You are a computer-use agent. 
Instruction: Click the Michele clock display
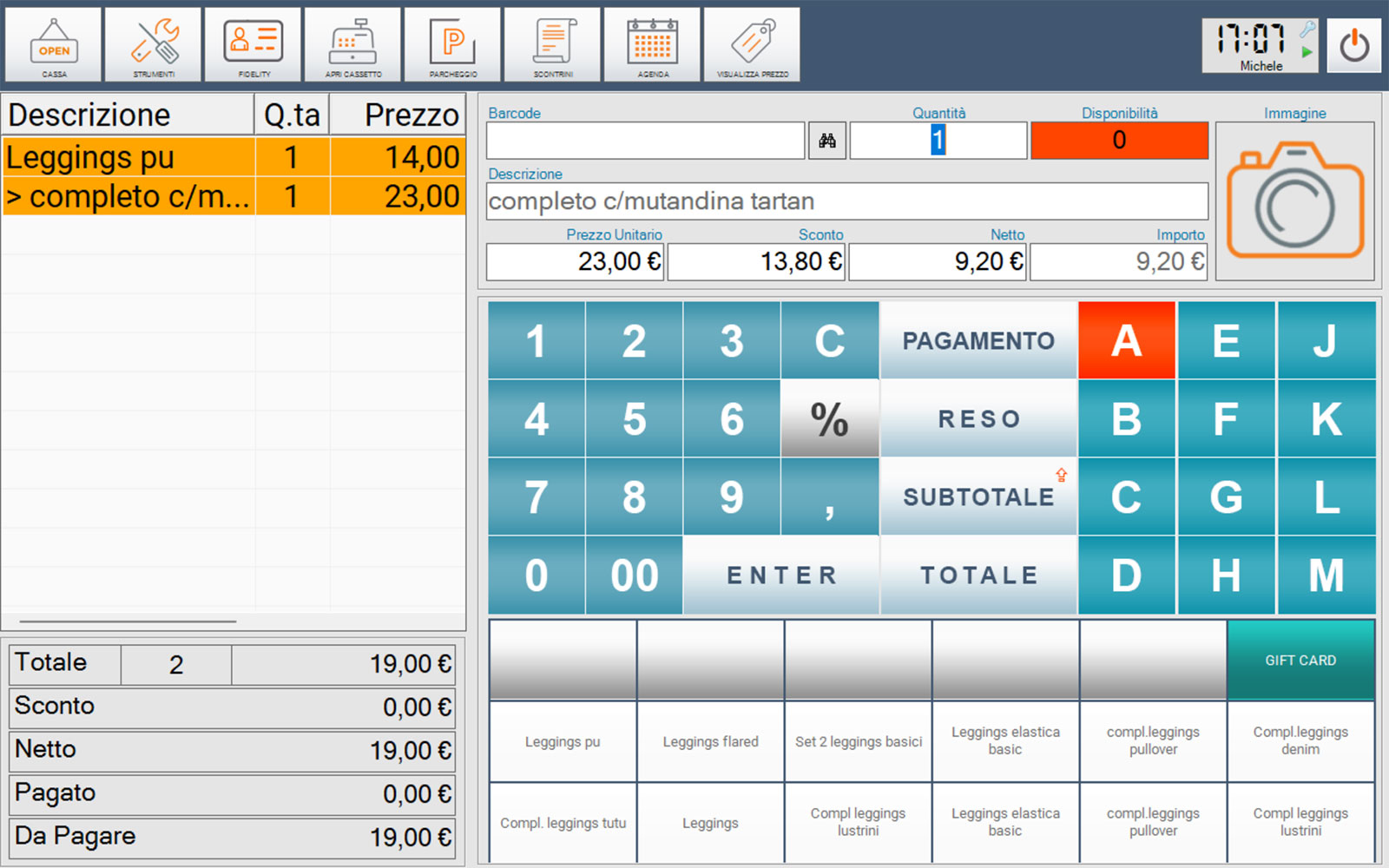click(1260, 45)
